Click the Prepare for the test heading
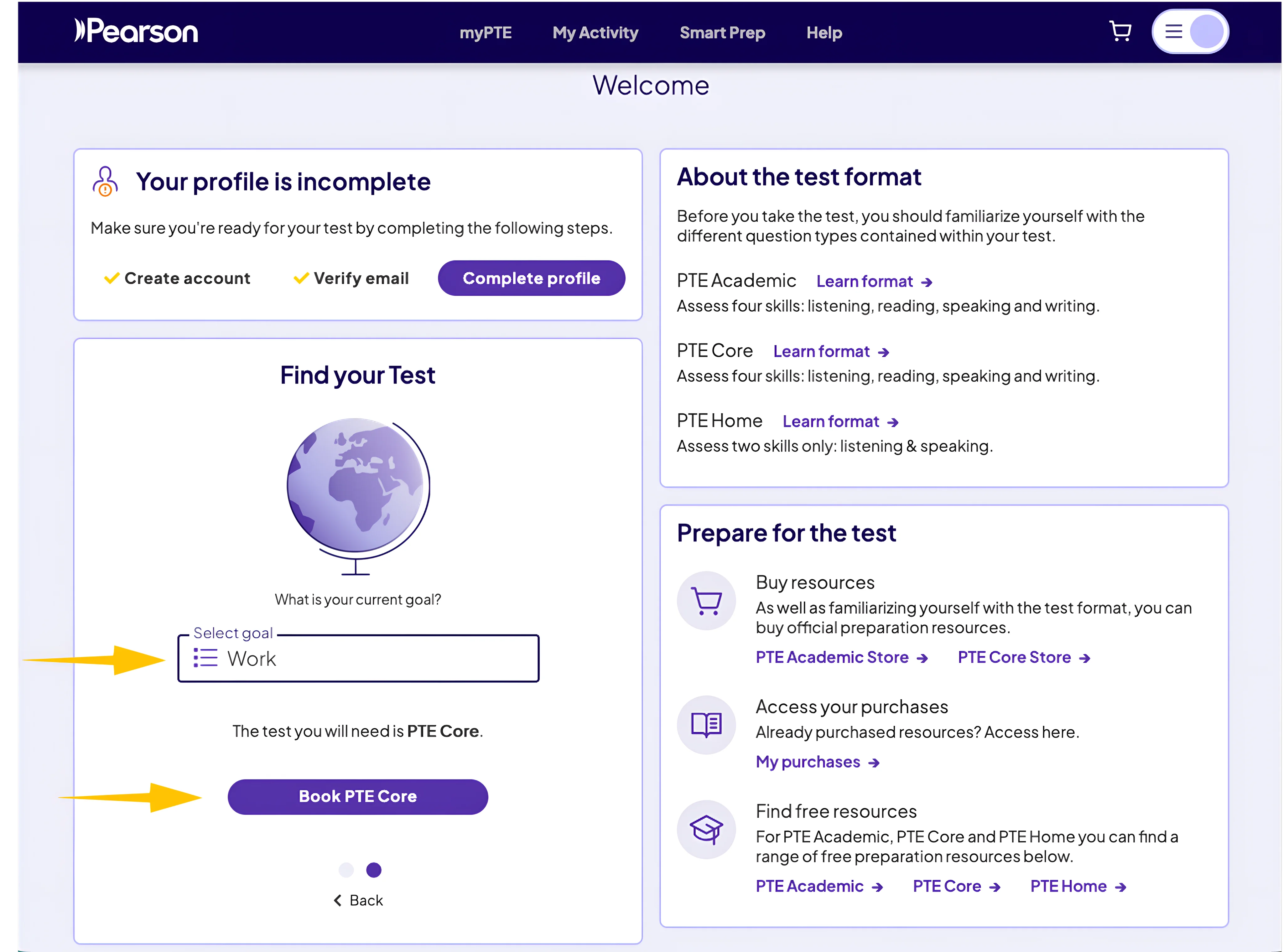The image size is (1283, 952). pyautogui.click(x=786, y=533)
